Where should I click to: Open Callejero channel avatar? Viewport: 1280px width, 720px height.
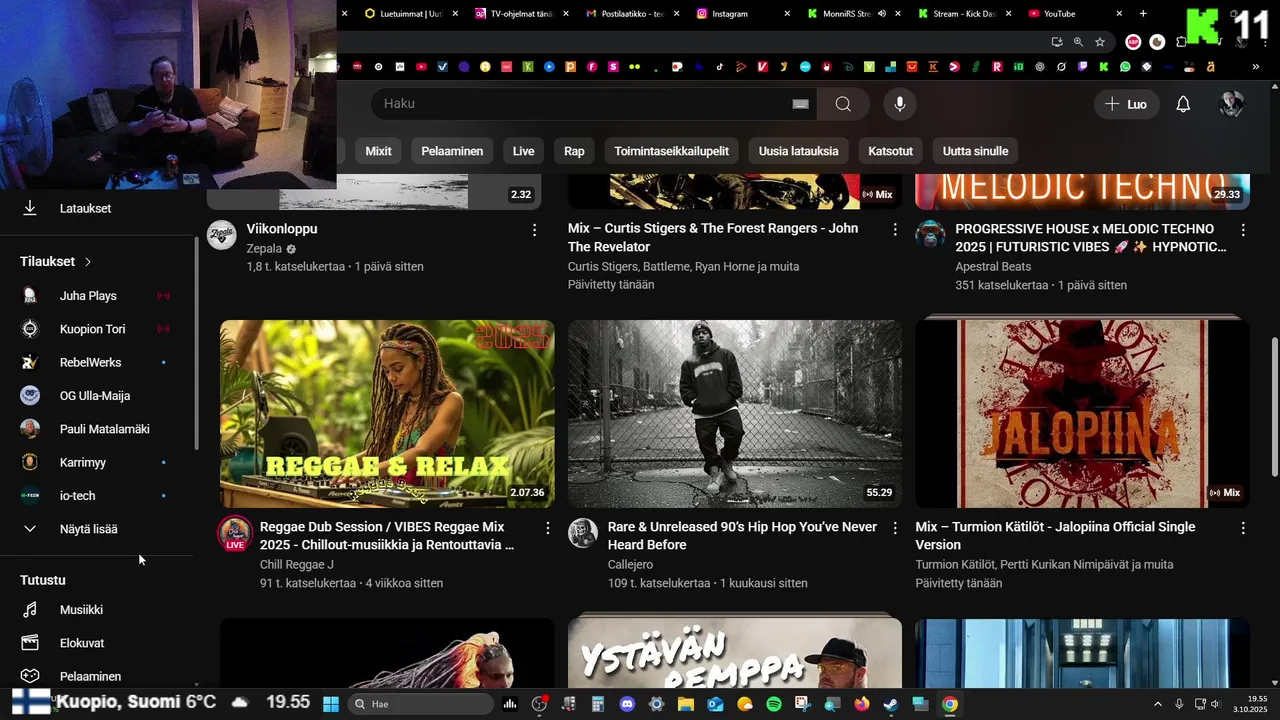click(x=583, y=533)
